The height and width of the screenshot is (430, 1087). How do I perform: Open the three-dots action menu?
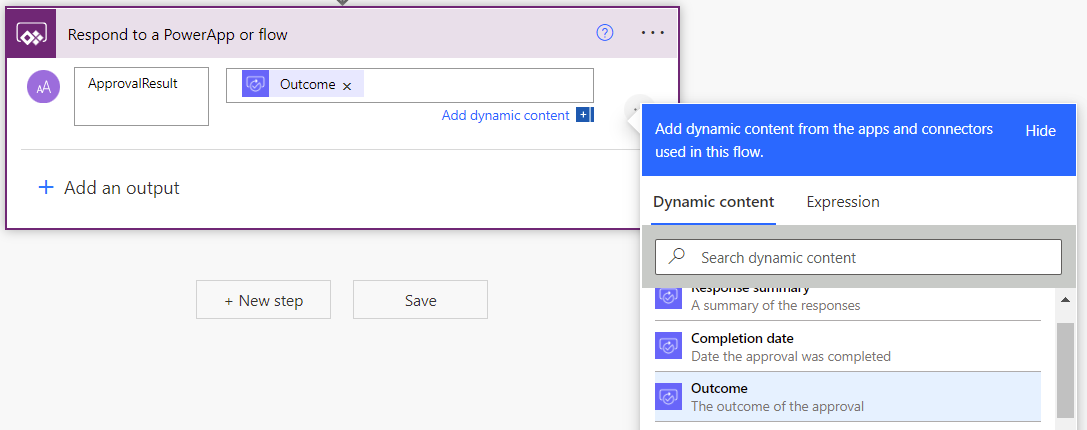(x=652, y=33)
